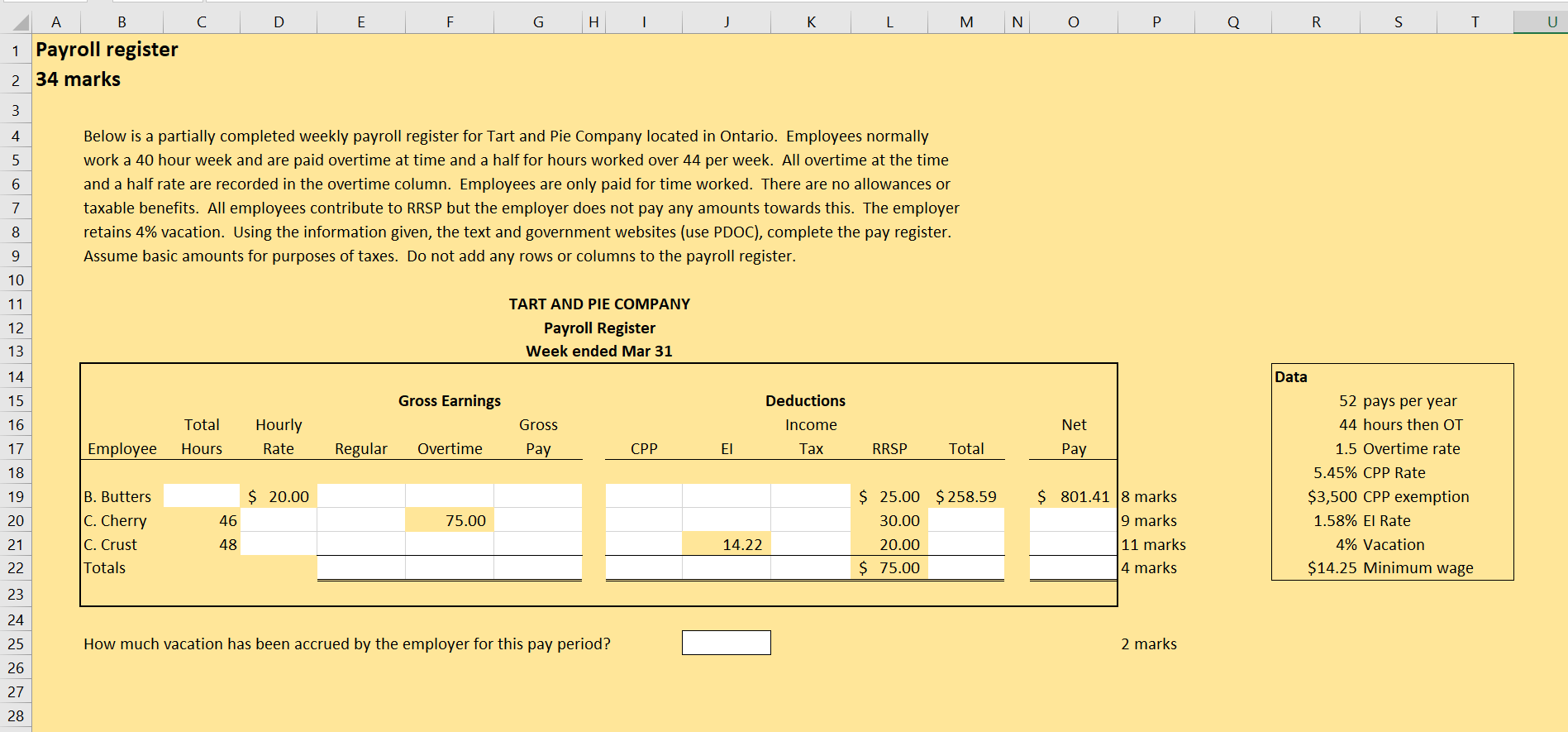Viewport: 1568px width, 732px height.
Task: Click the 5.45% CPP Rate value
Action: 1335,472
